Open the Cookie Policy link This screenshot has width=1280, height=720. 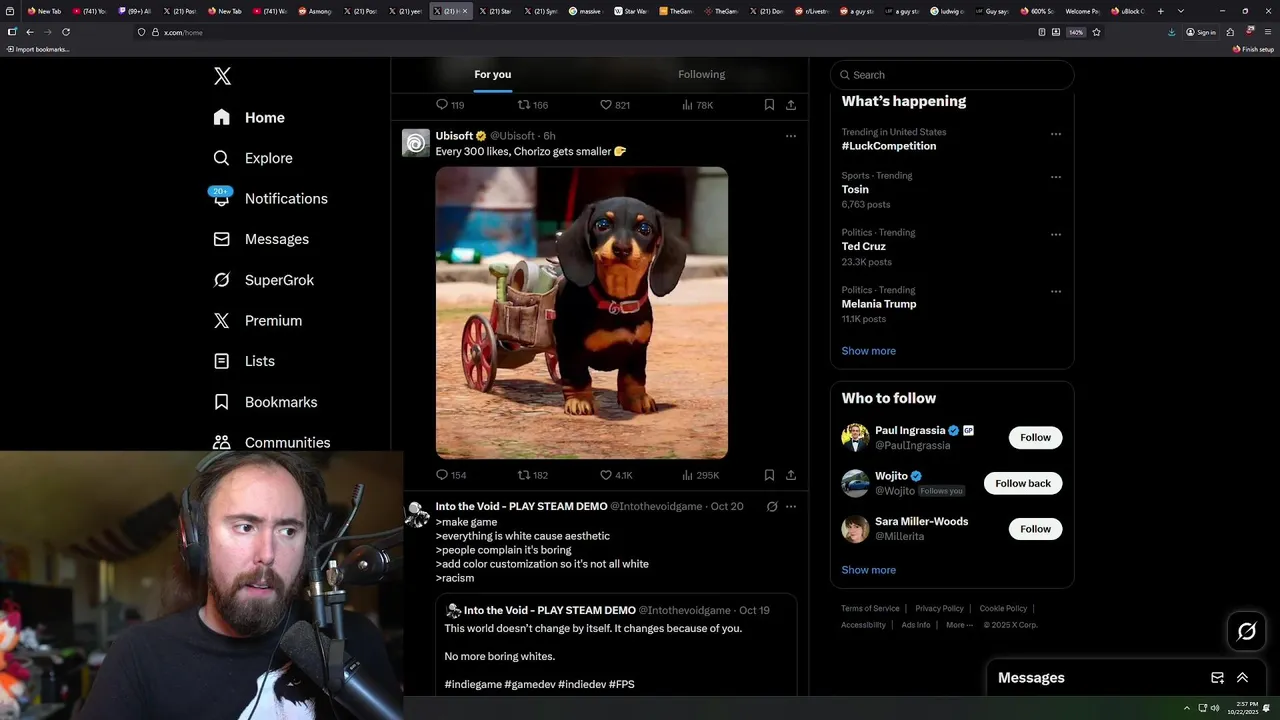coord(1003,608)
